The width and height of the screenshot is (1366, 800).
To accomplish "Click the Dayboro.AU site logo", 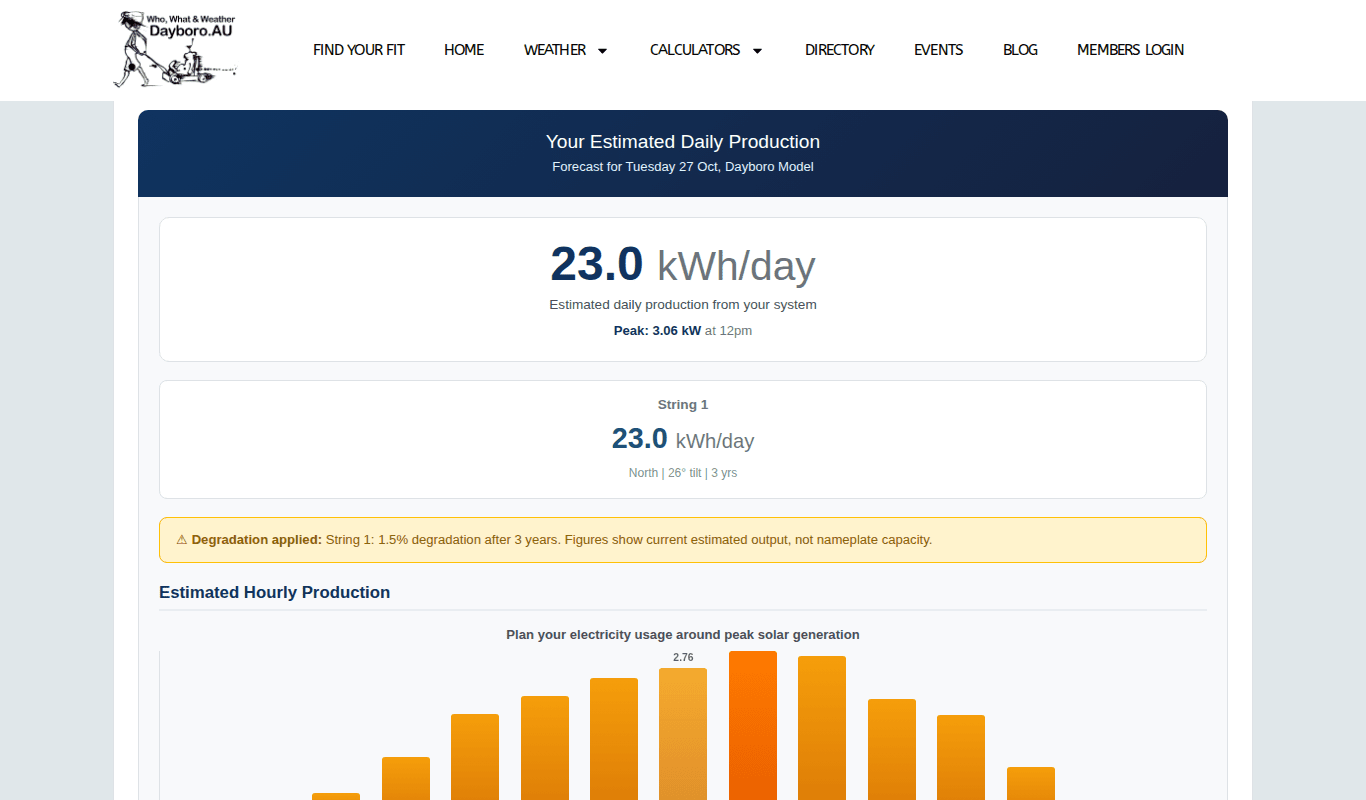I will coord(176,49).
